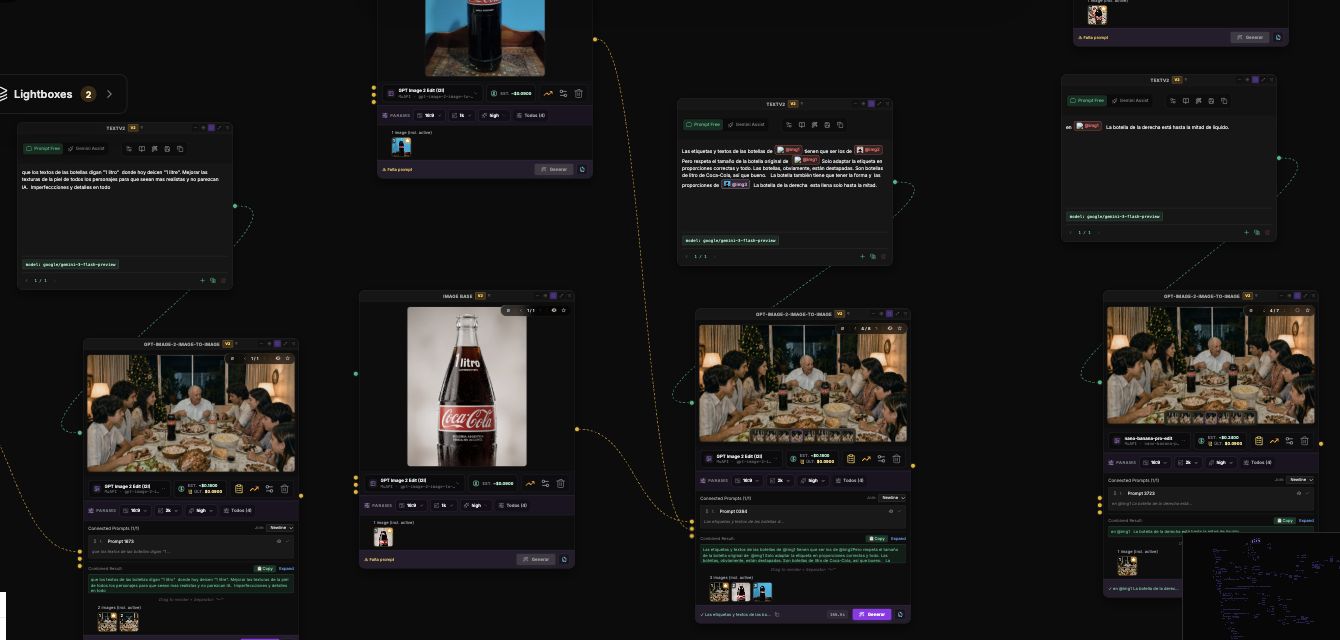Image resolution: width=1340 pixels, height=640 pixels.
Task: Toggle eye visibility in node with Prompt 0386
Action: (x=889, y=328)
